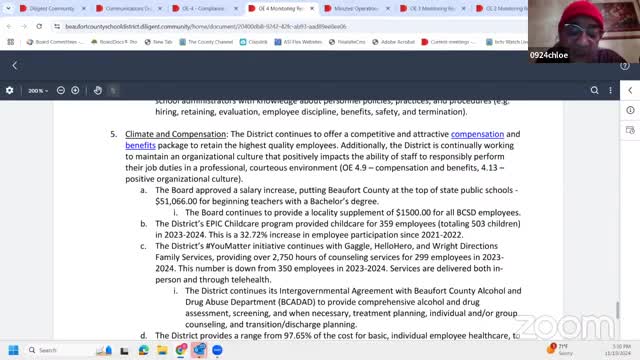Image resolution: width=640 pixels, height=360 pixels.
Task: Open Outlook from the taskbar
Action: pos(199,350)
